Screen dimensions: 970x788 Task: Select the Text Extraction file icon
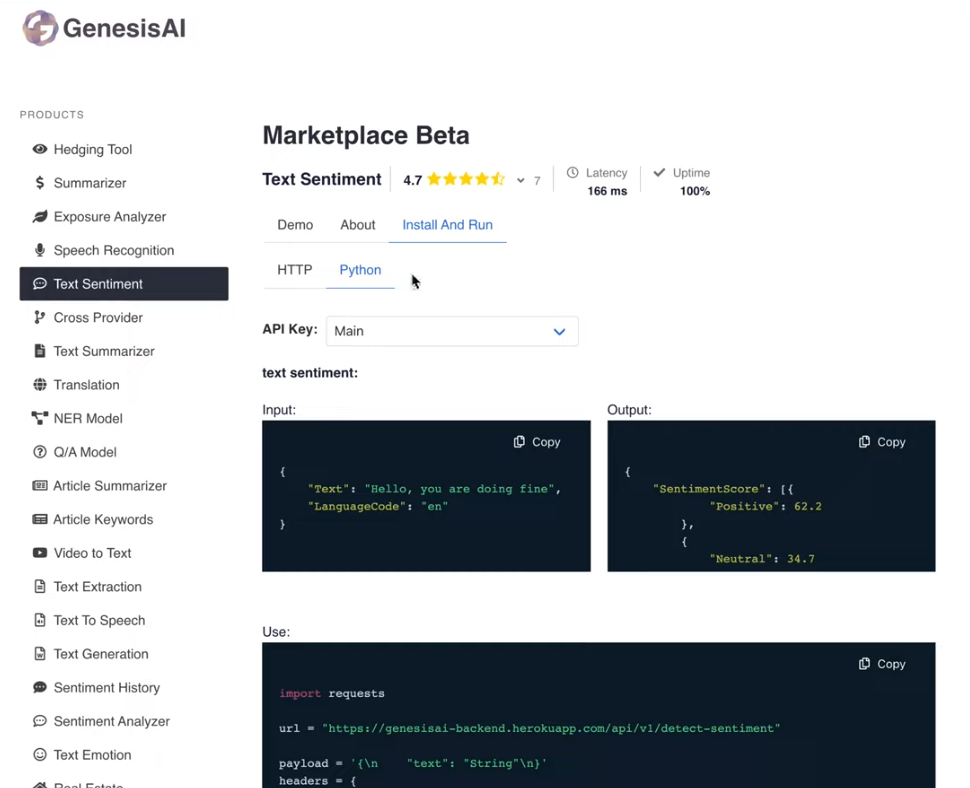pyautogui.click(x=40, y=586)
